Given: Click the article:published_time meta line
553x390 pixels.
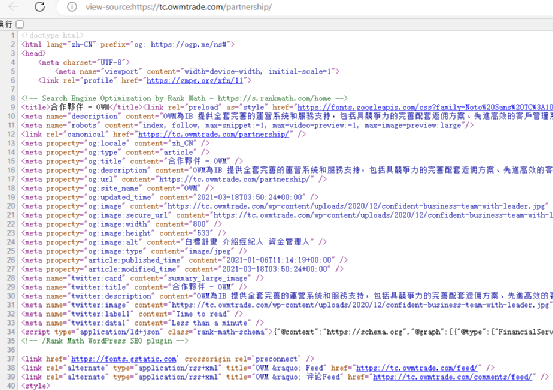Looking at the screenshot, I should click(184, 260).
